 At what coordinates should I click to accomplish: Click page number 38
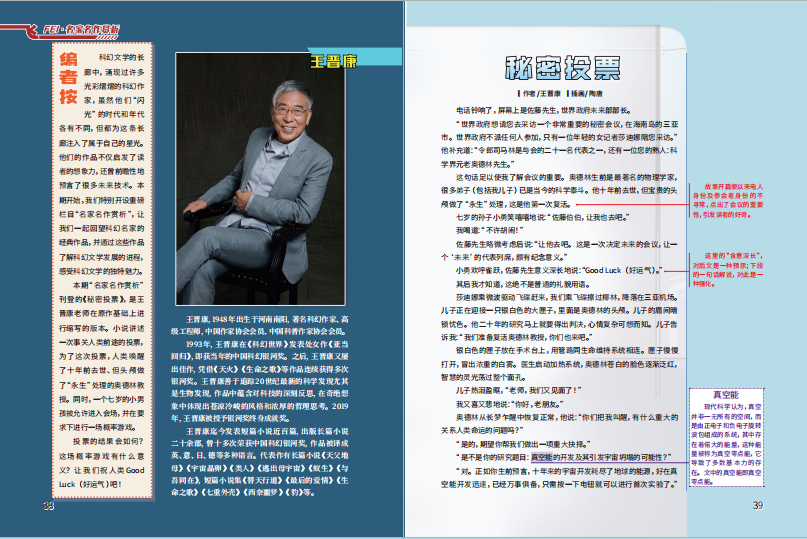[x=48, y=506]
